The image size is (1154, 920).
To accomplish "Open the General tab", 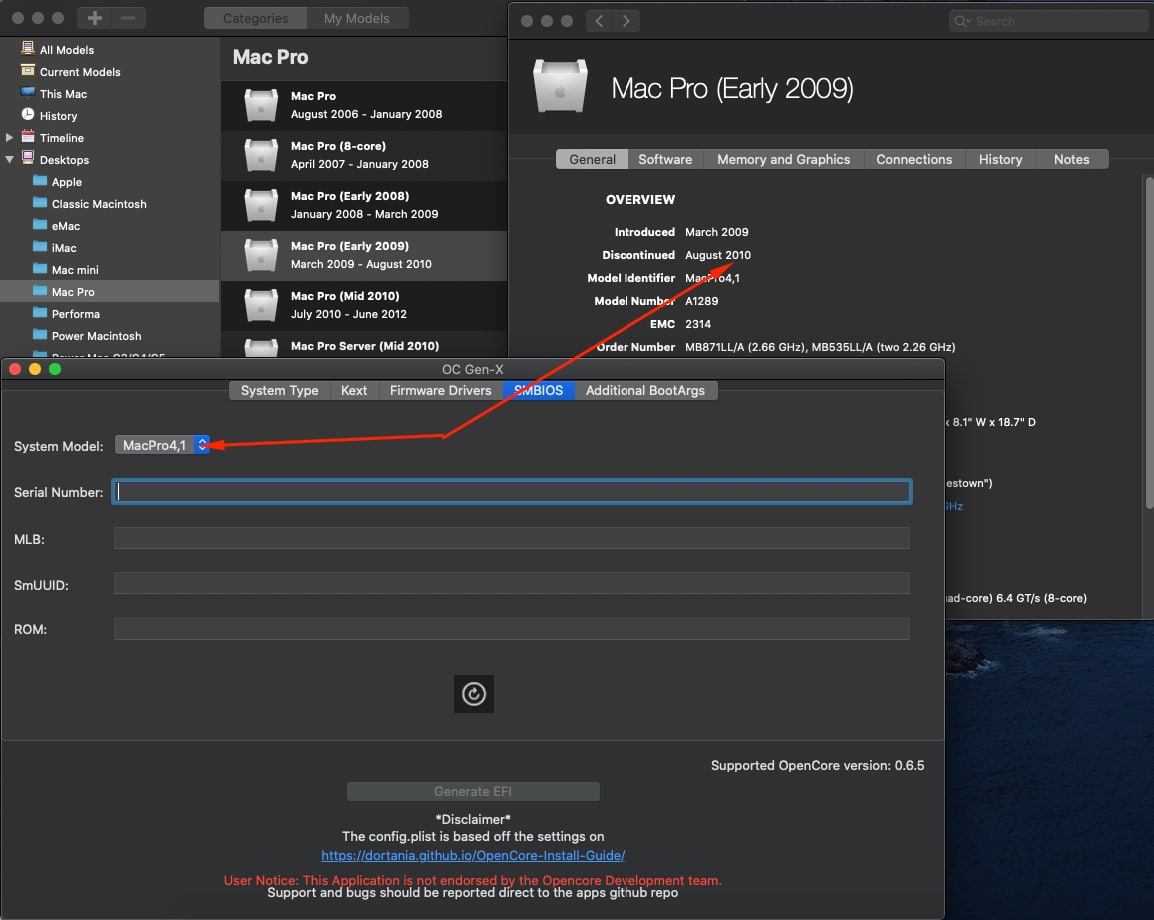I will pos(592,159).
